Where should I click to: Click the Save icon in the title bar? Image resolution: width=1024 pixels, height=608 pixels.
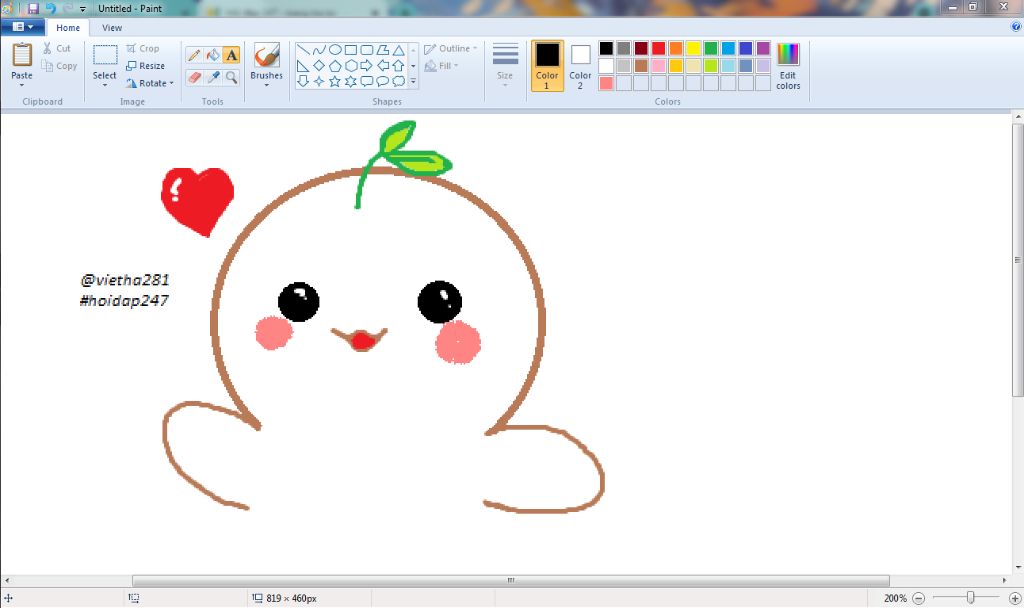33,8
